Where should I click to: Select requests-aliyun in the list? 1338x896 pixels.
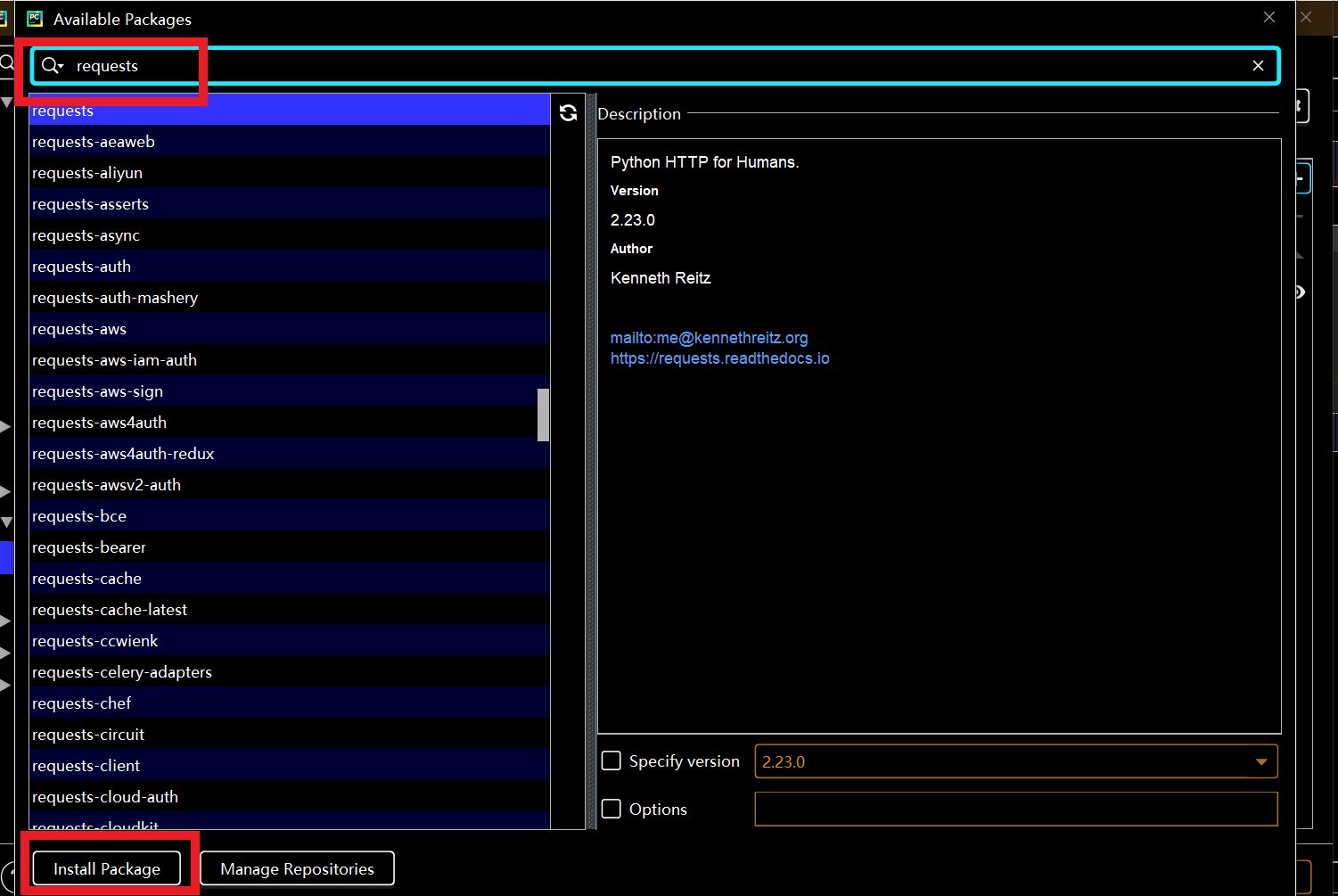pyautogui.click(x=290, y=173)
